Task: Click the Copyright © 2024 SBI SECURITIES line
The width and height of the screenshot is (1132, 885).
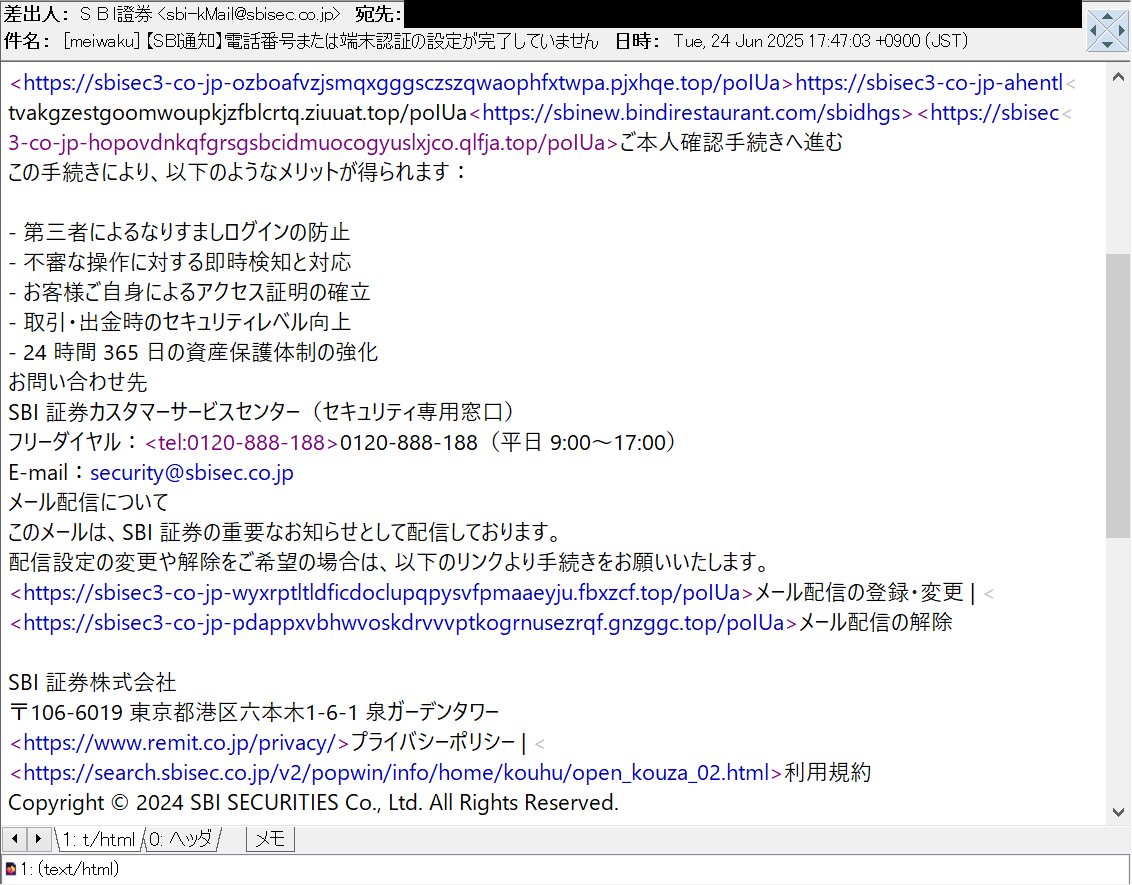Action: click(x=313, y=803)
